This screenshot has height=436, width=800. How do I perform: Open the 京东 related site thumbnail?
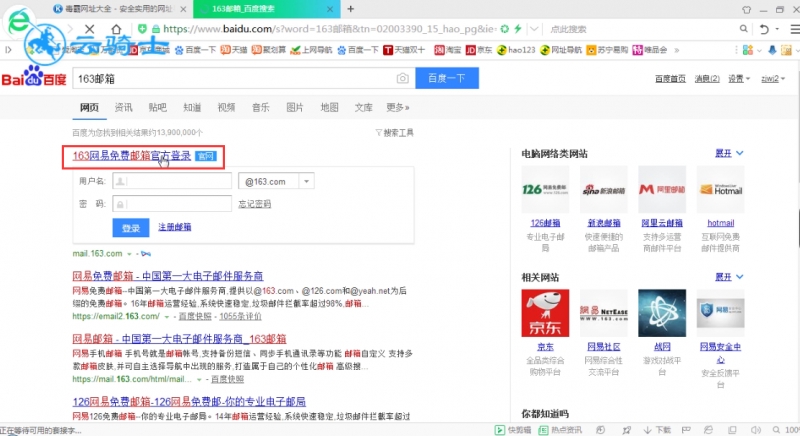[x=545, y=313]
